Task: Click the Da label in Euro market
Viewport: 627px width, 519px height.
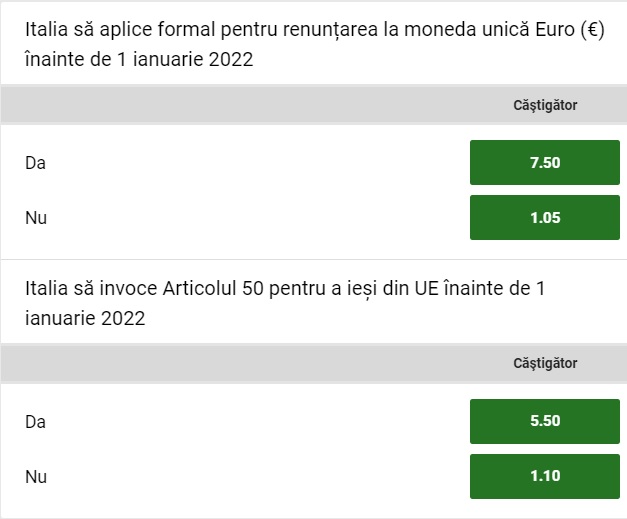Action: 36,163
